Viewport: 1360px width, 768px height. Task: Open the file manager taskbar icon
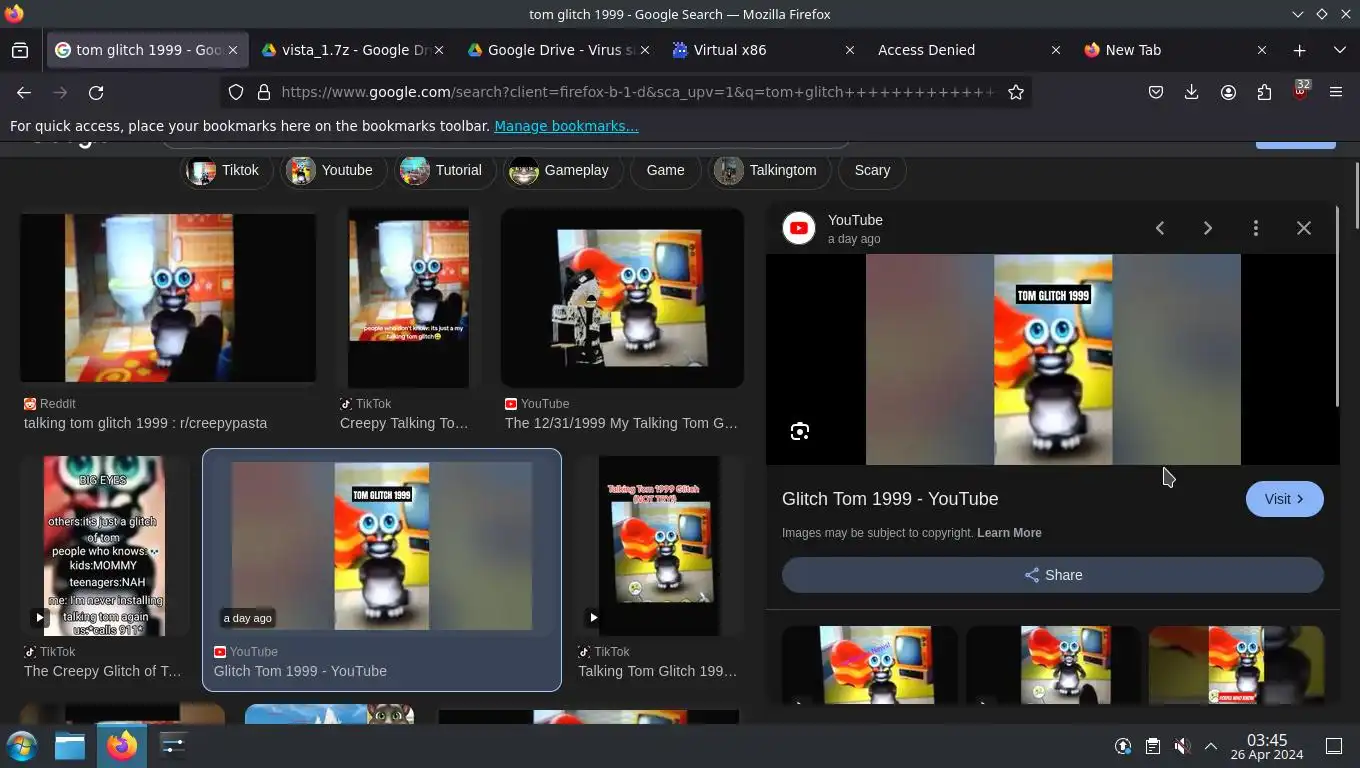click(x=70, y=745)
